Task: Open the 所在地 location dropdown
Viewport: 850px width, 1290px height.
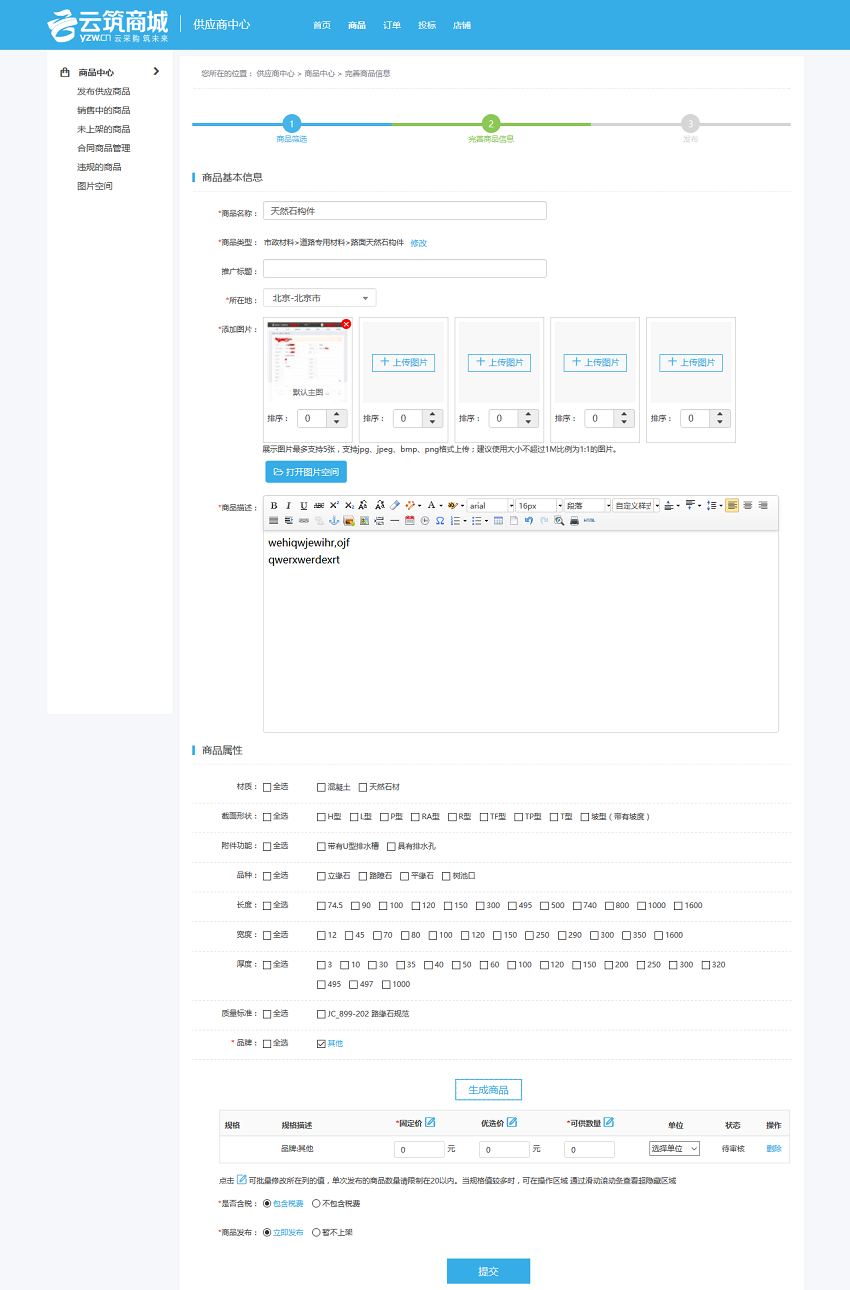Action: pos(320,298)
